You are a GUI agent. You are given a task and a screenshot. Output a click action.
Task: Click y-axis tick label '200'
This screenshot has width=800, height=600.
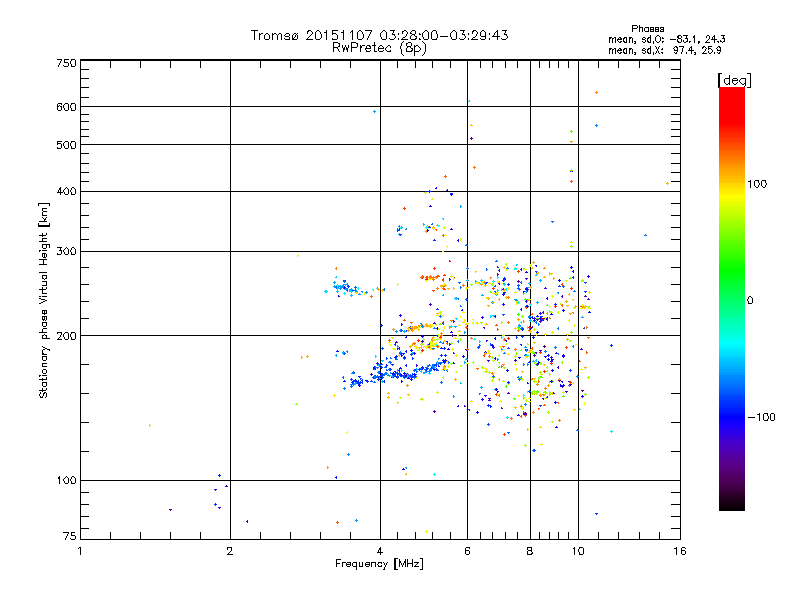(66, 336)
